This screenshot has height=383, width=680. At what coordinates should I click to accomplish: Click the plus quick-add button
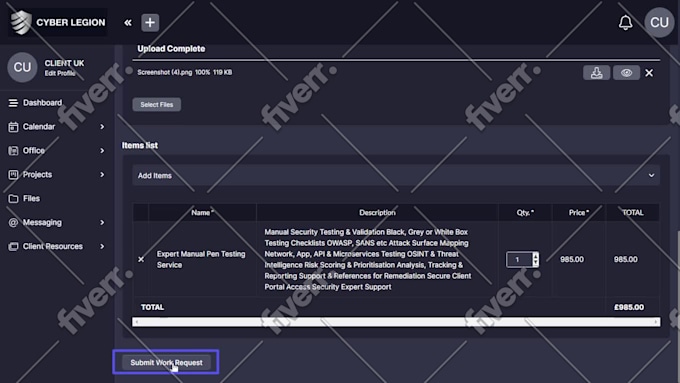coord(150,23)
